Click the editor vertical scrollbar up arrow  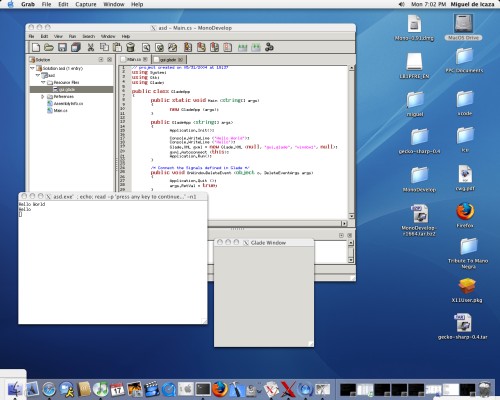click(x=351, y=68)
